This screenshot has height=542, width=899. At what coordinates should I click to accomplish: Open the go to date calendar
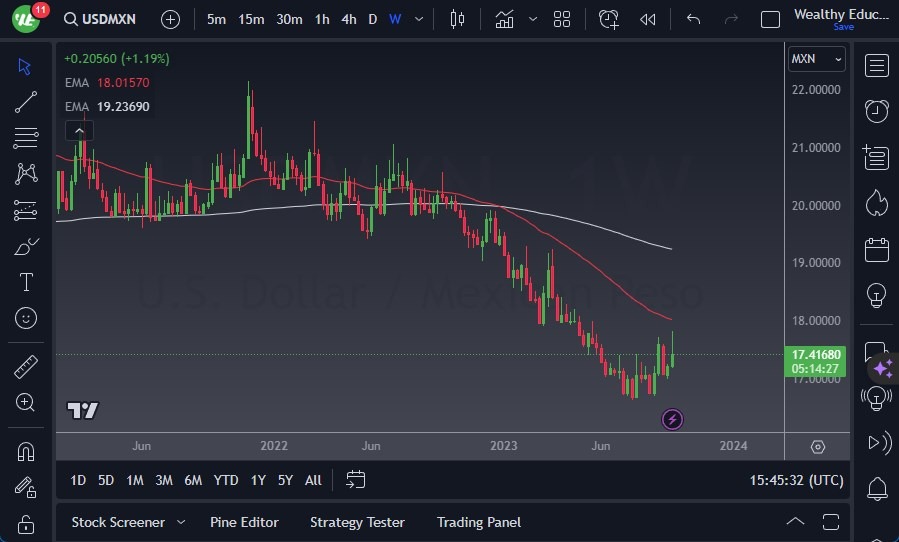355,479
